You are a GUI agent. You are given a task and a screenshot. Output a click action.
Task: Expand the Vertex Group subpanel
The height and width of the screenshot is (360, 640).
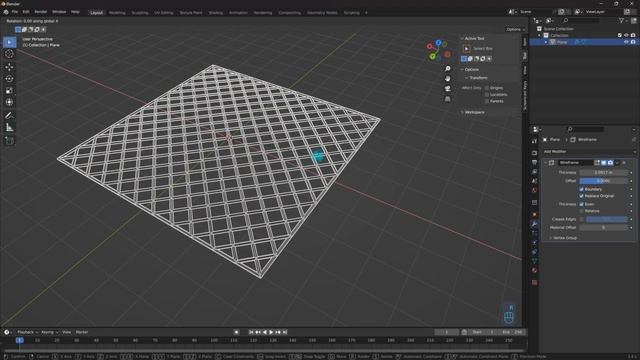(x=551, y=238)
